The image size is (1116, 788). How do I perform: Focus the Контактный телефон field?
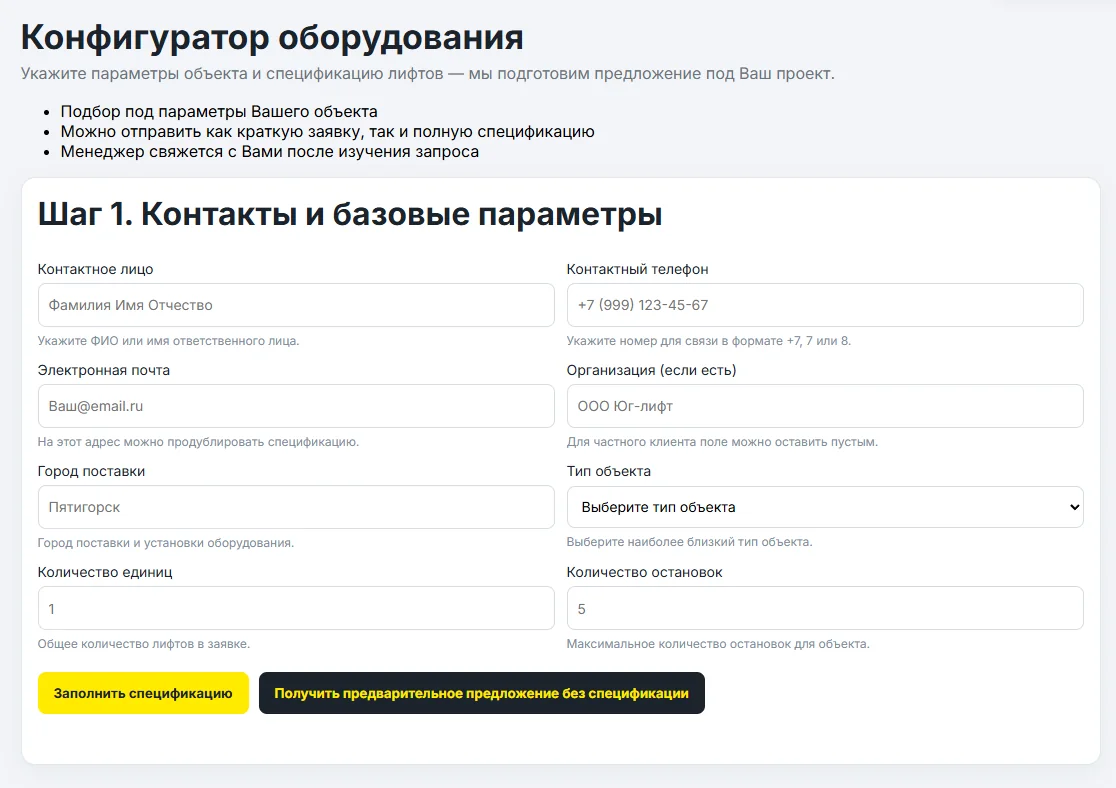(825, 305)
